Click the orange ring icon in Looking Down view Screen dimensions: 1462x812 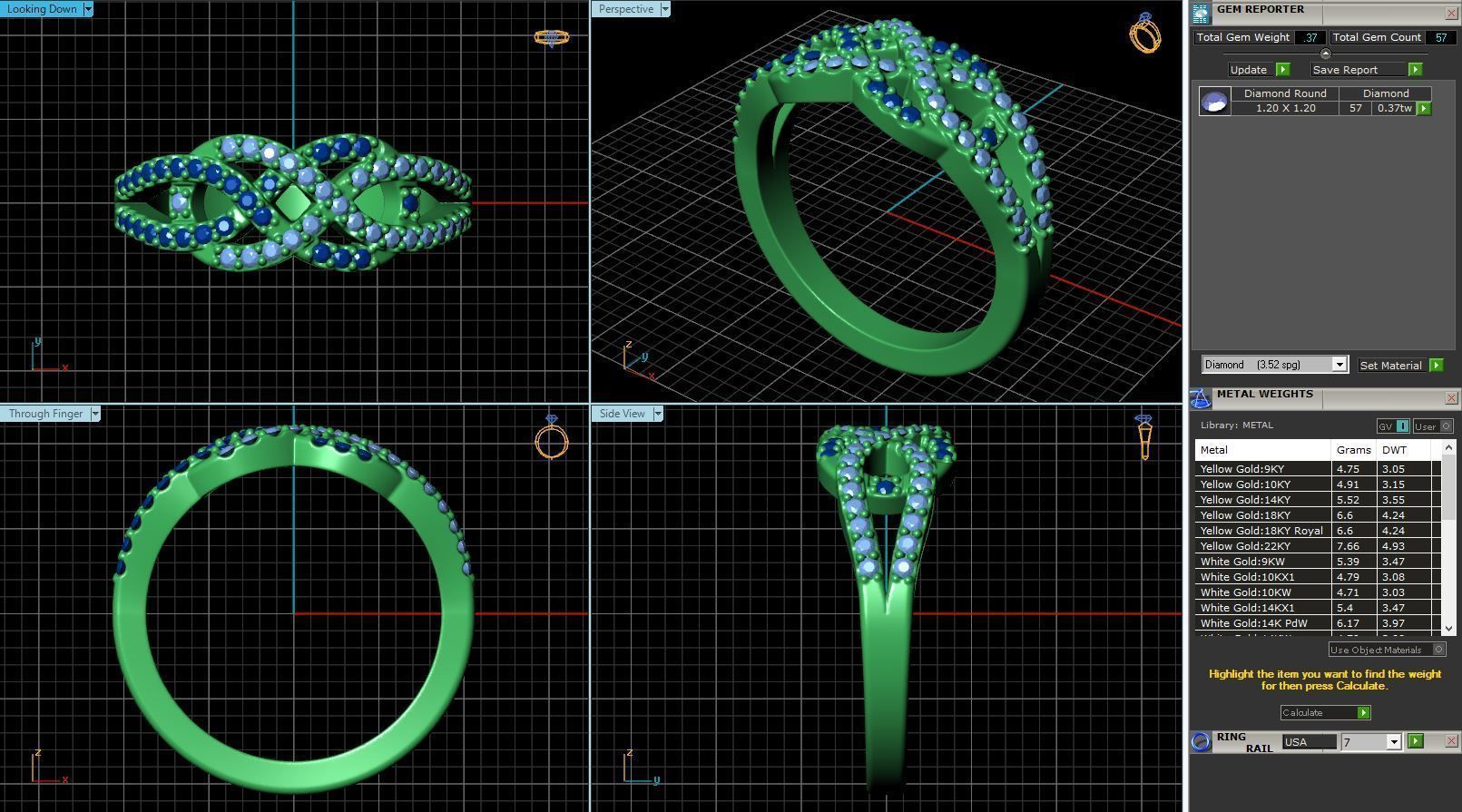551,38
